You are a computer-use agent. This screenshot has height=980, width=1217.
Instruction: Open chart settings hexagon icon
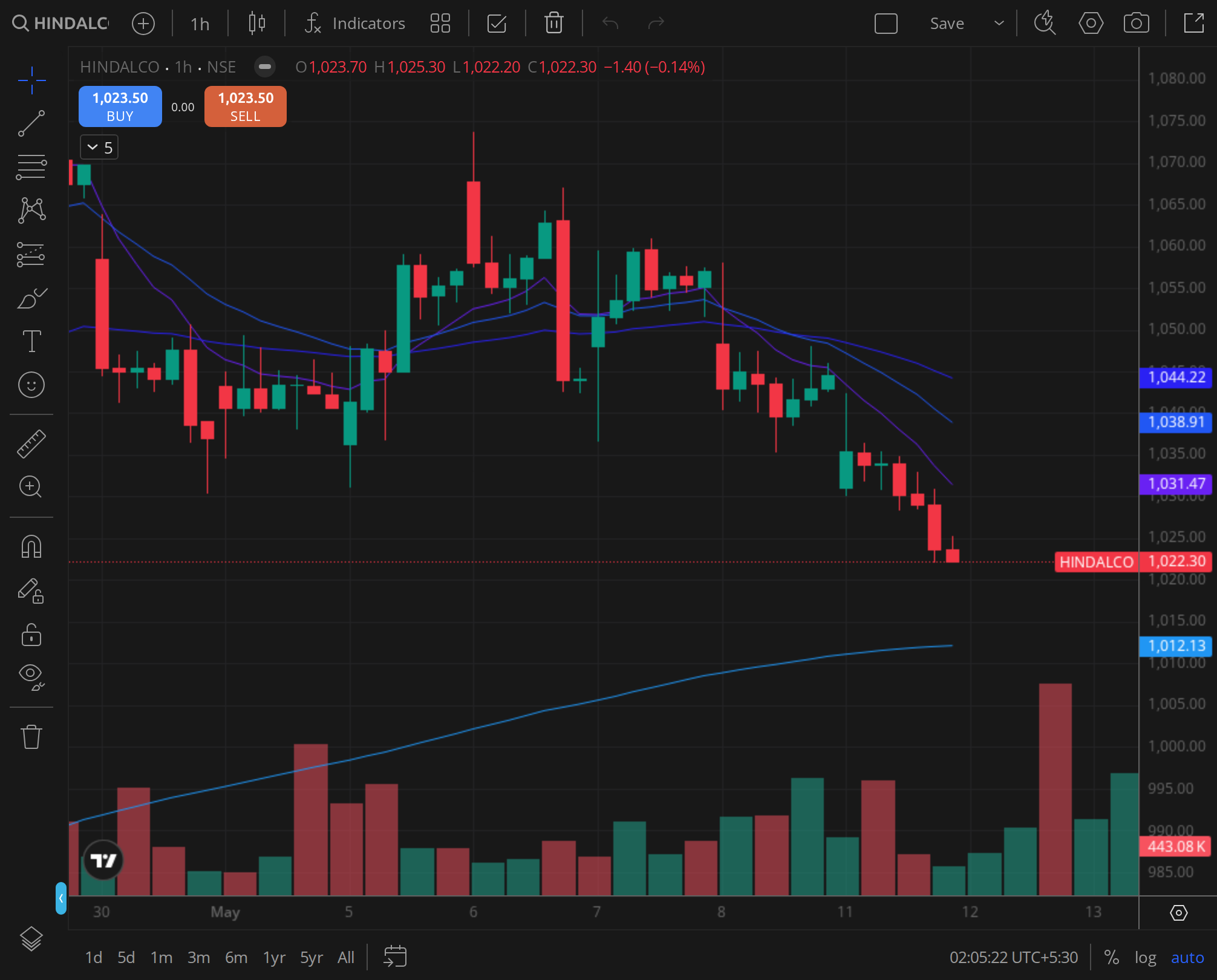point(1091,24)
